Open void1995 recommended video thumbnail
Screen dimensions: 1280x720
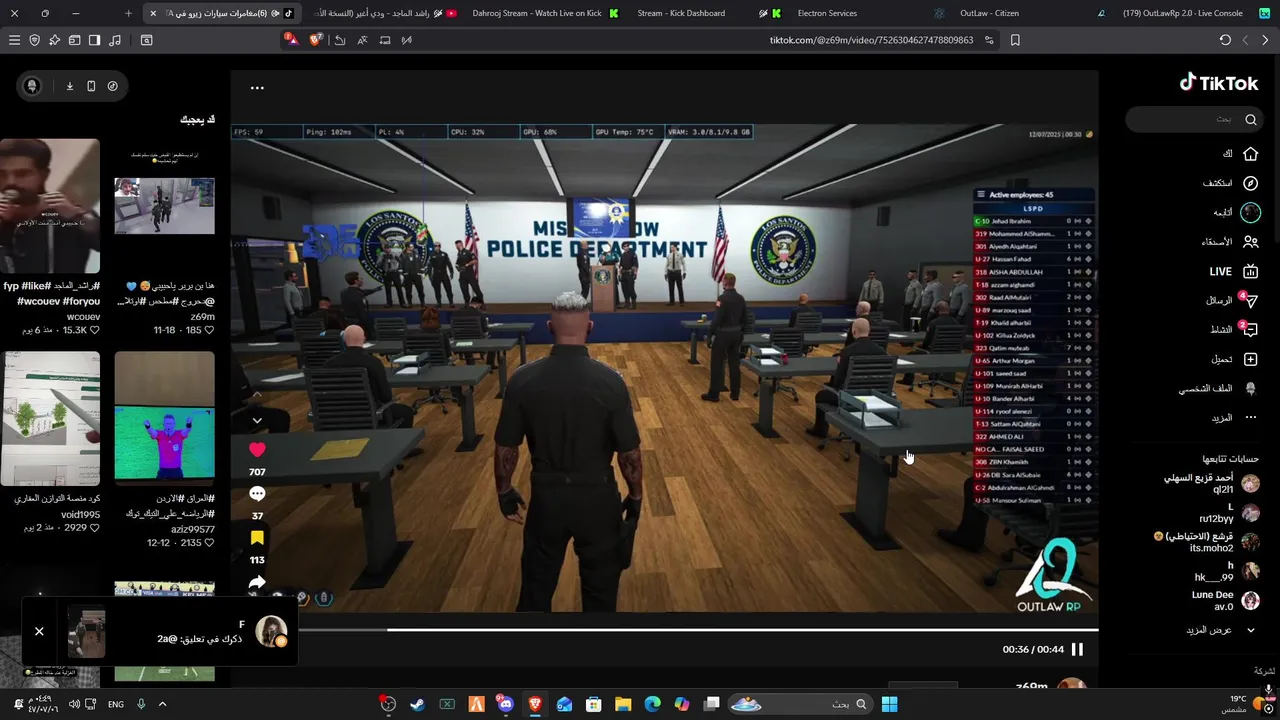click(50, 418)
